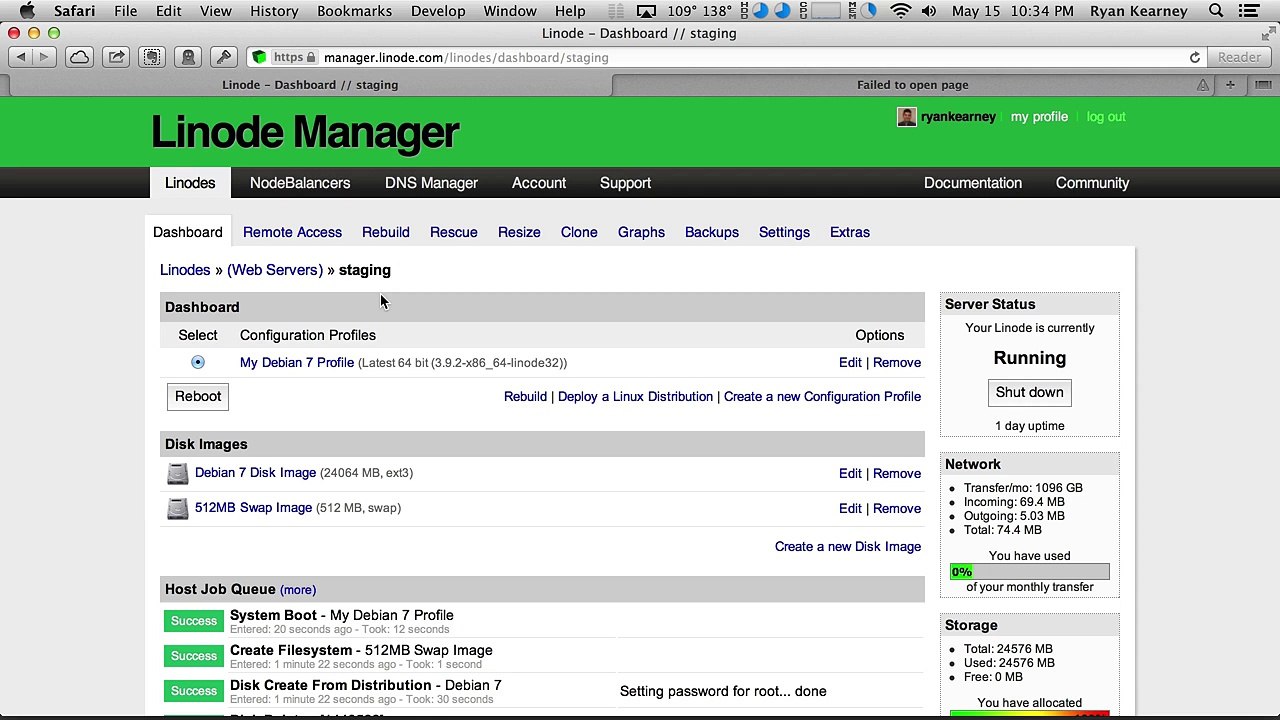The height and width of the screenshot is (720, 1280).
Task: Reload the page with the refresh icon
Action: (x=1194, y=57)
